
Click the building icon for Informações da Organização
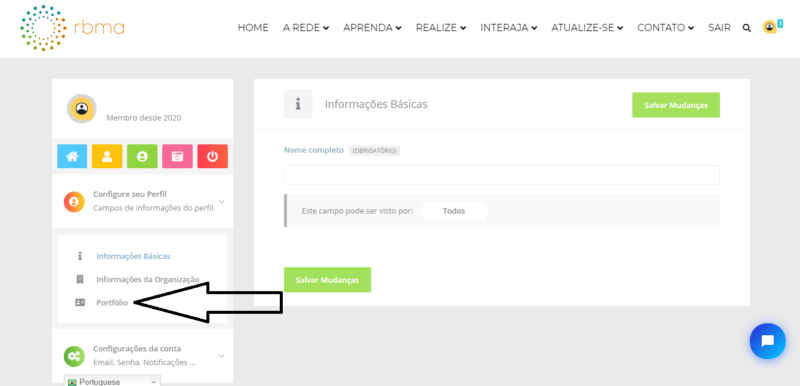tap(80, 279)
